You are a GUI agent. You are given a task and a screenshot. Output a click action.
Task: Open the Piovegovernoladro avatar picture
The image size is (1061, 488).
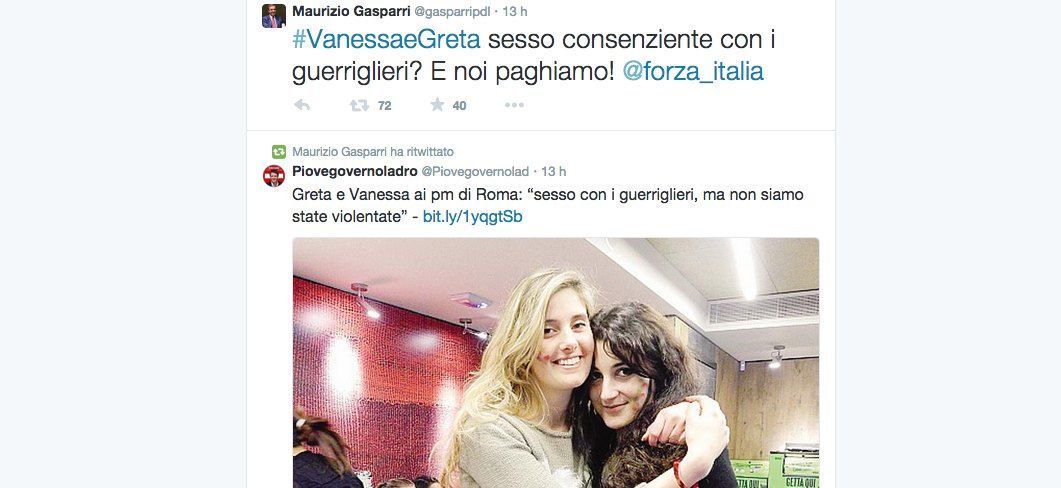(274, 175)
